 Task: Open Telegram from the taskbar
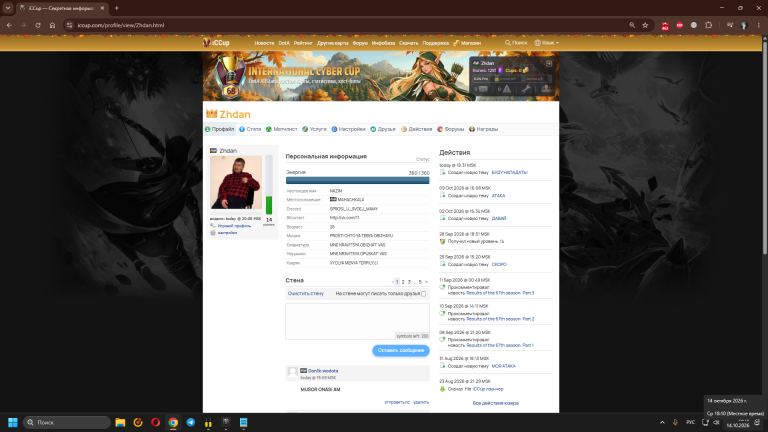(x=191, y=422)
